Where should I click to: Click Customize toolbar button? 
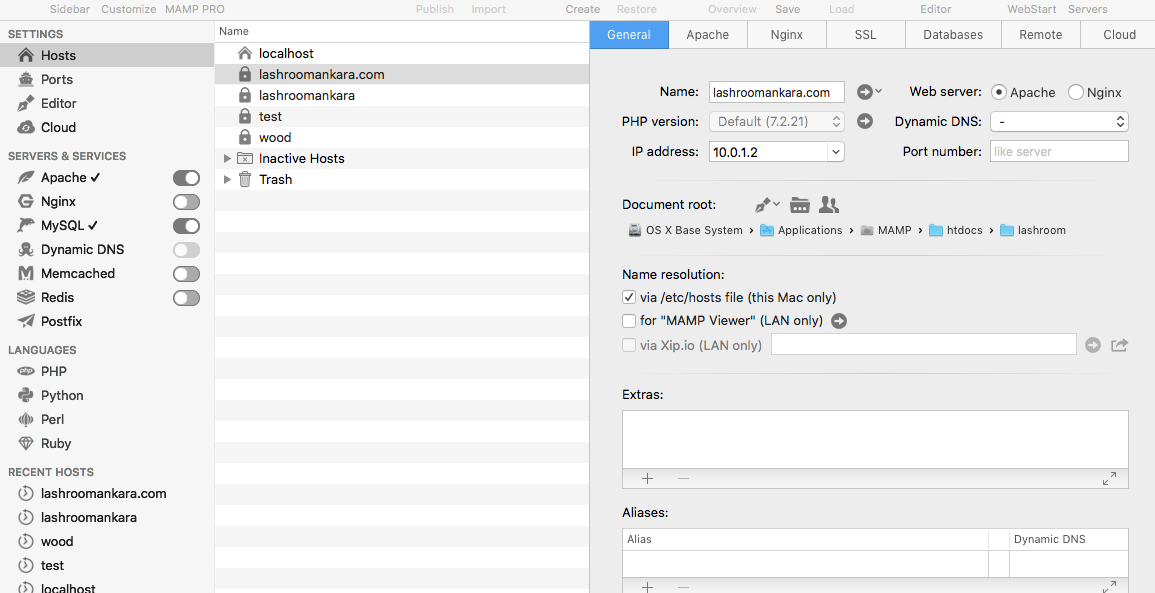[129, 9]
